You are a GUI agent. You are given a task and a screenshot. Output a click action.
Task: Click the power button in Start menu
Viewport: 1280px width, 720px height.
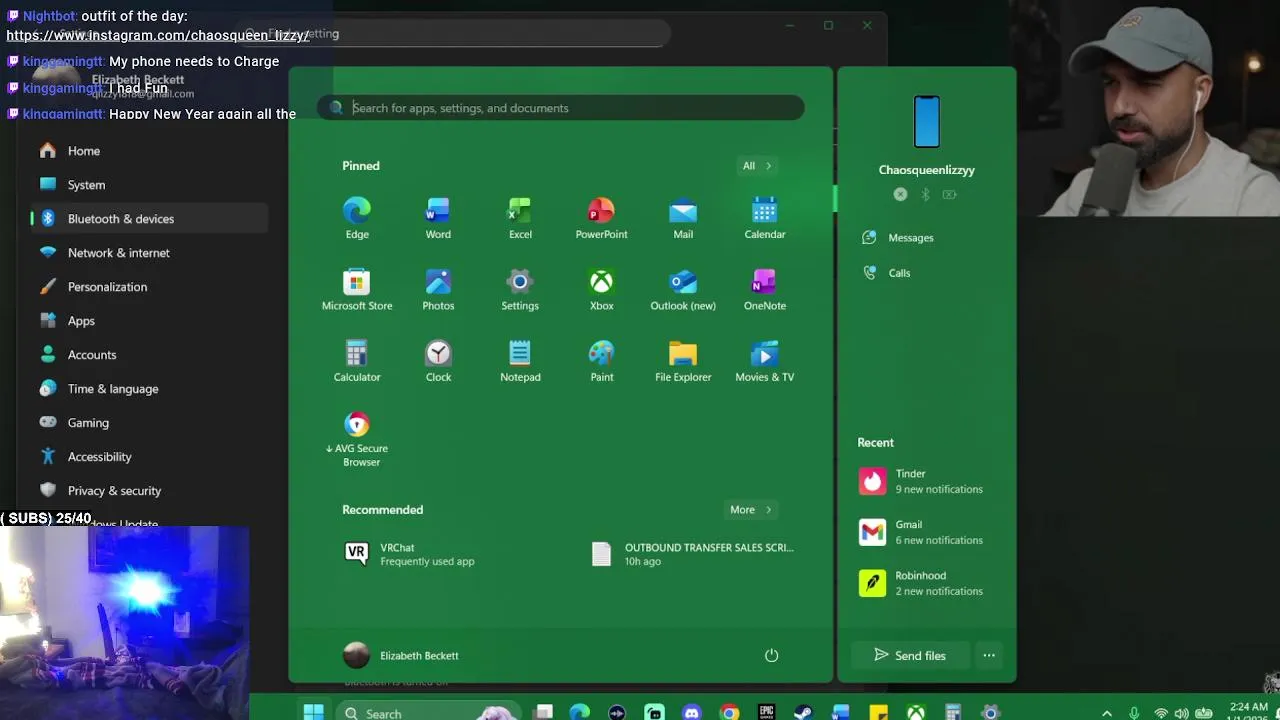[771, 655]
